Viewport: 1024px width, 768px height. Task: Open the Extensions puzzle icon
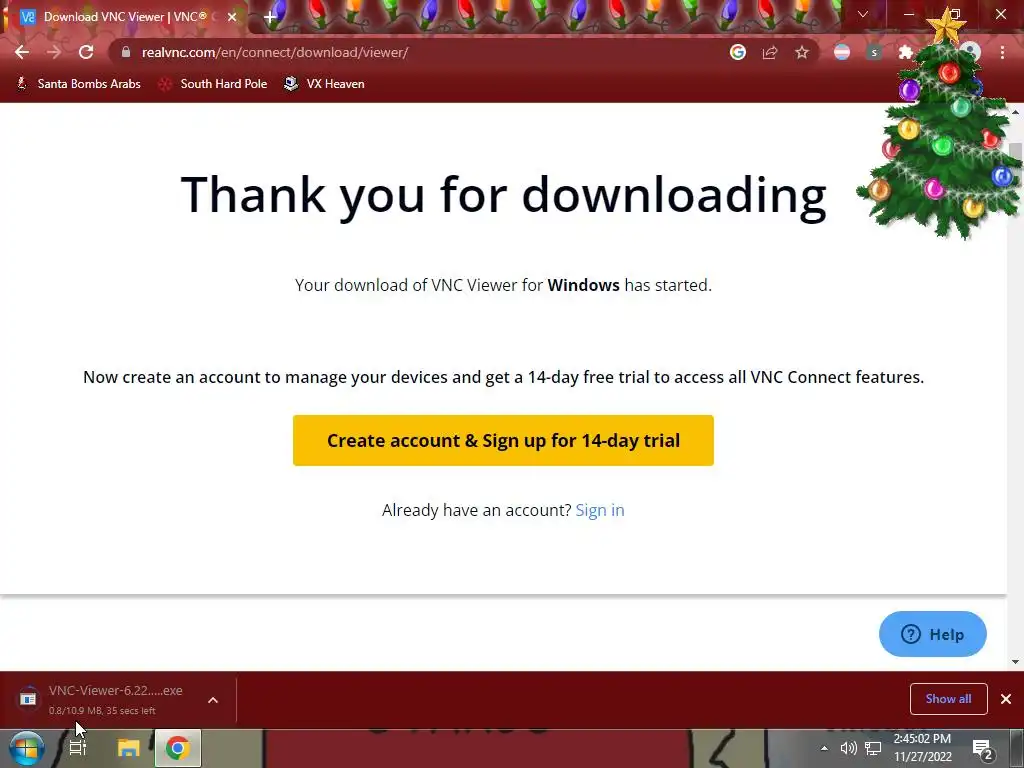point(906,52)
